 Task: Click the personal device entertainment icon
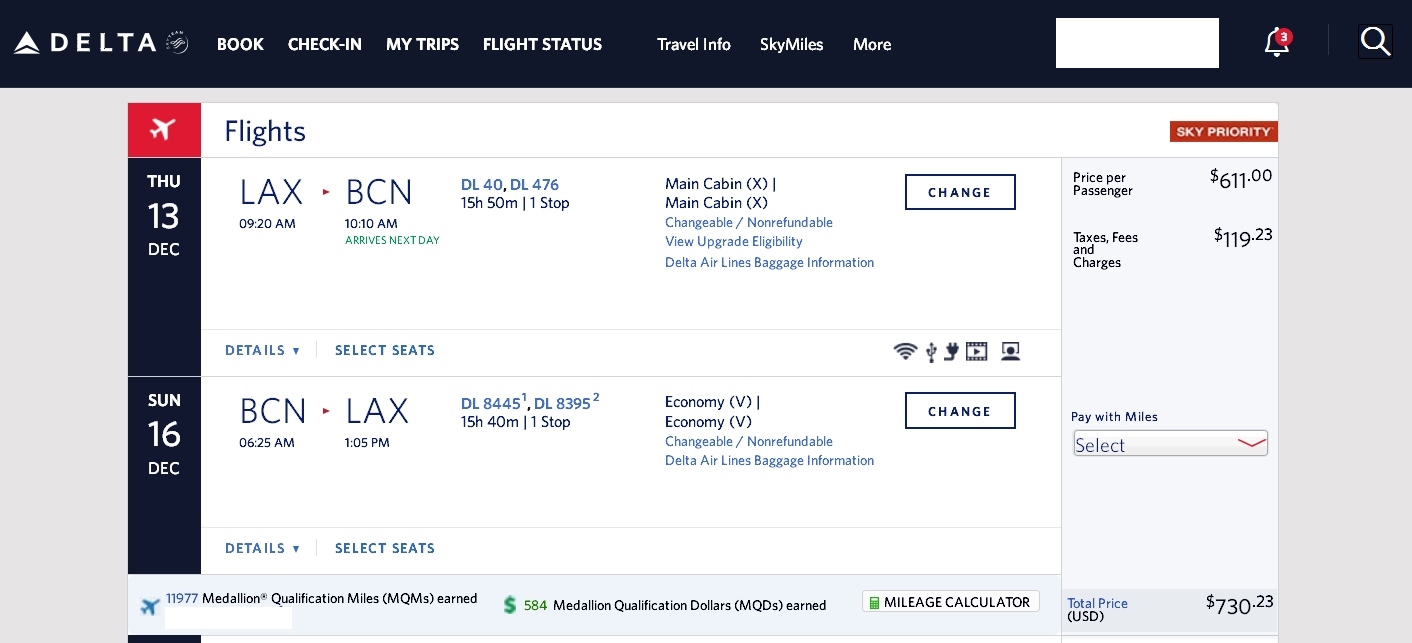[x=1010, y=351]
